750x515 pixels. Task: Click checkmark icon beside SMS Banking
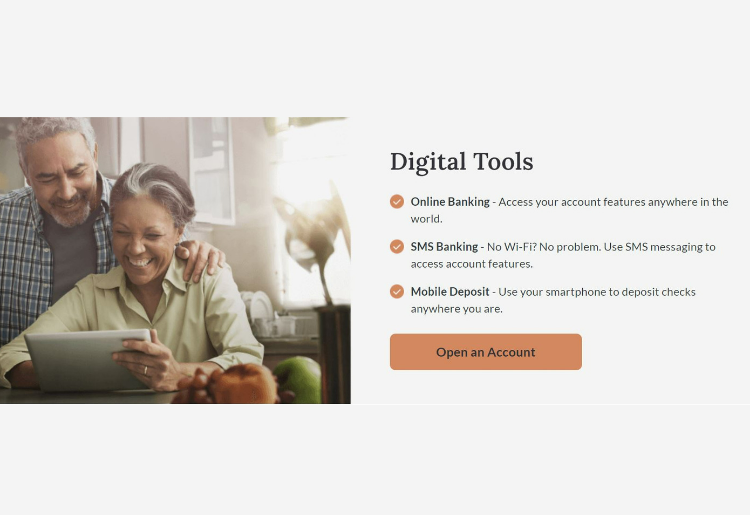point(397,247)
